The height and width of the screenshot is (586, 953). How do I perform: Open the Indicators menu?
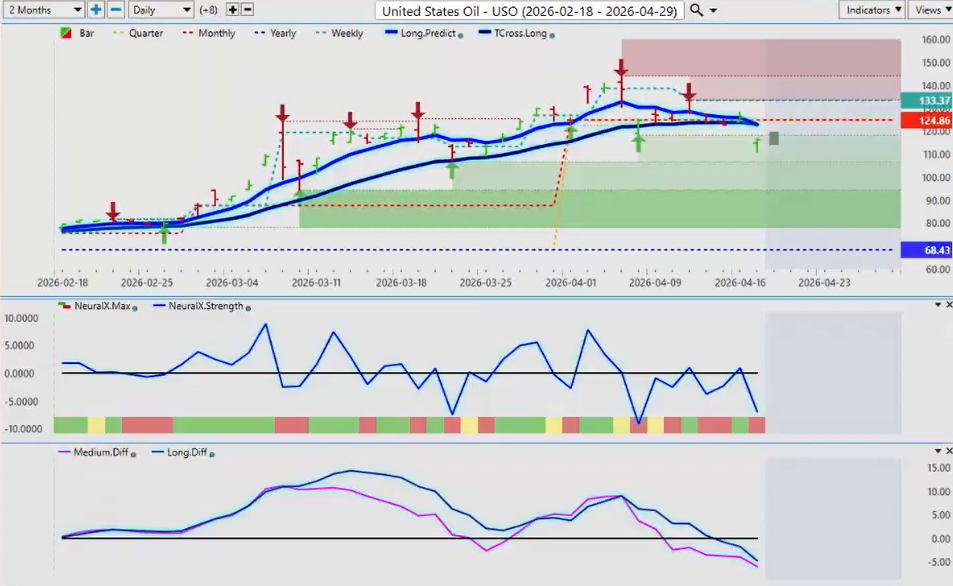pyautogui.click(x=871, y=9)
